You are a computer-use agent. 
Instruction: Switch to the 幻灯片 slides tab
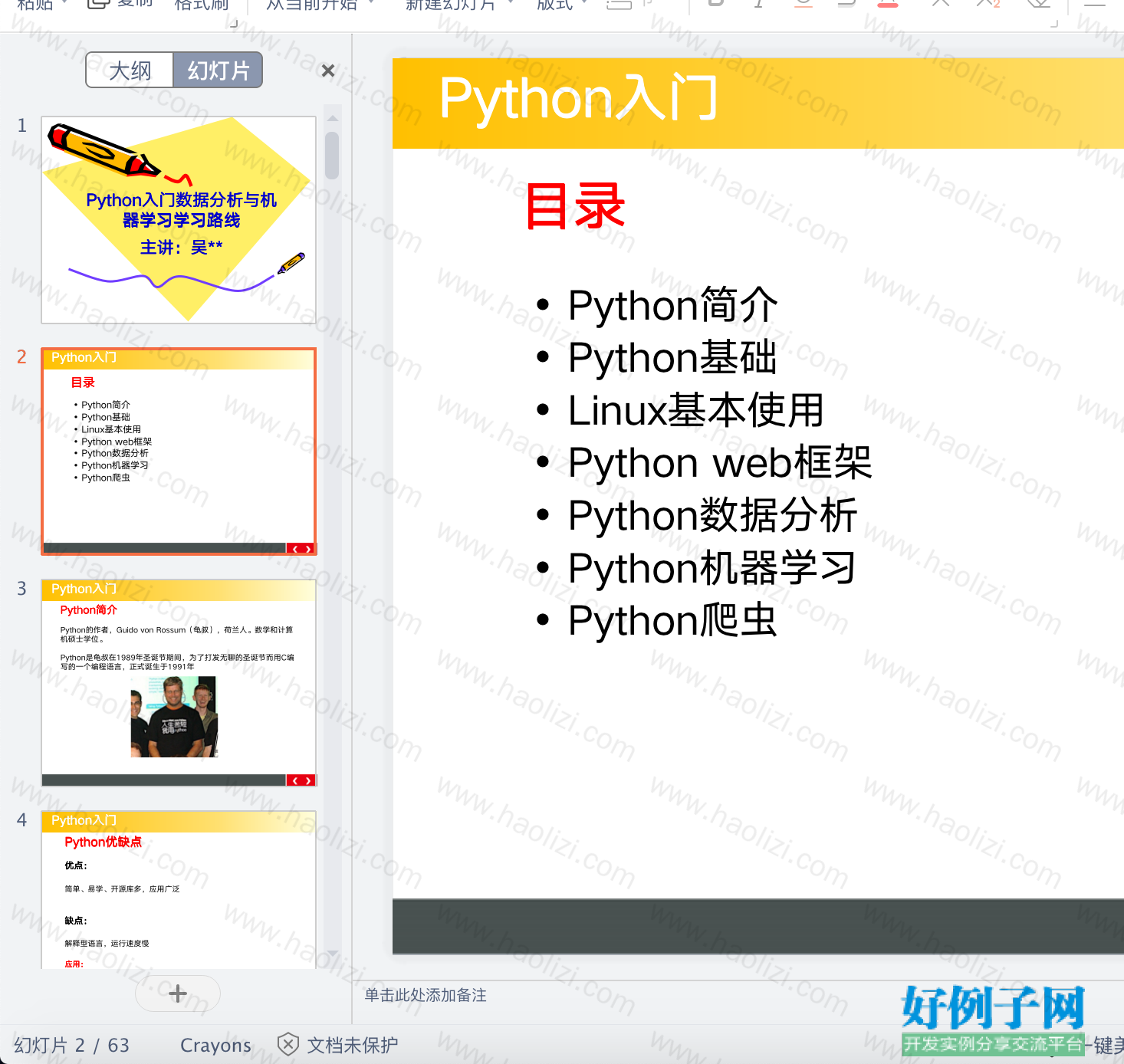tap(219, 71)
